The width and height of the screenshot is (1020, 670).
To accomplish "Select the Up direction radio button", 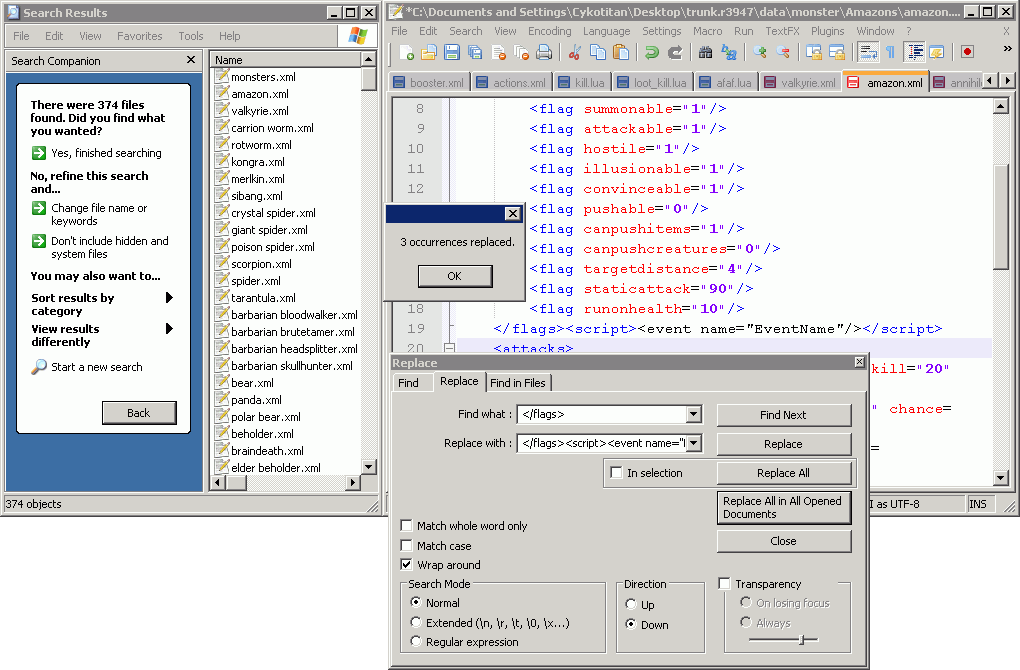I will (630, 604).
